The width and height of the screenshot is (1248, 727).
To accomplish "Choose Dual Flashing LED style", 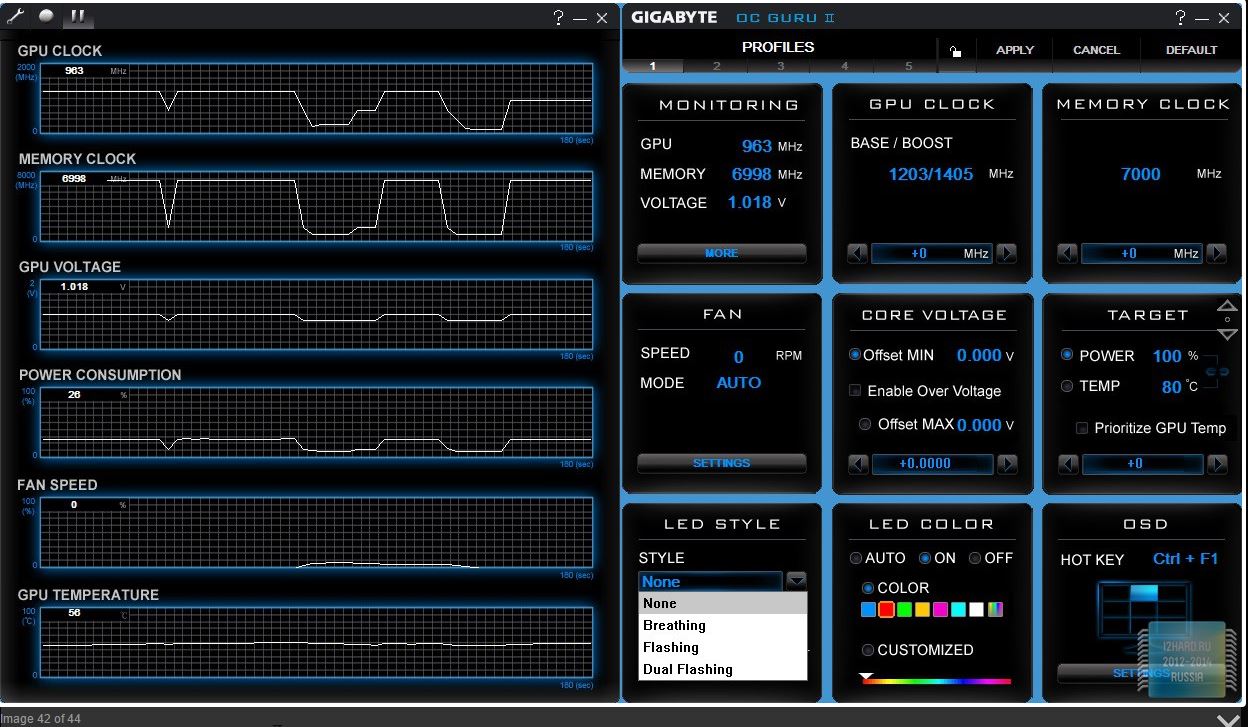I will coord(722,669).
